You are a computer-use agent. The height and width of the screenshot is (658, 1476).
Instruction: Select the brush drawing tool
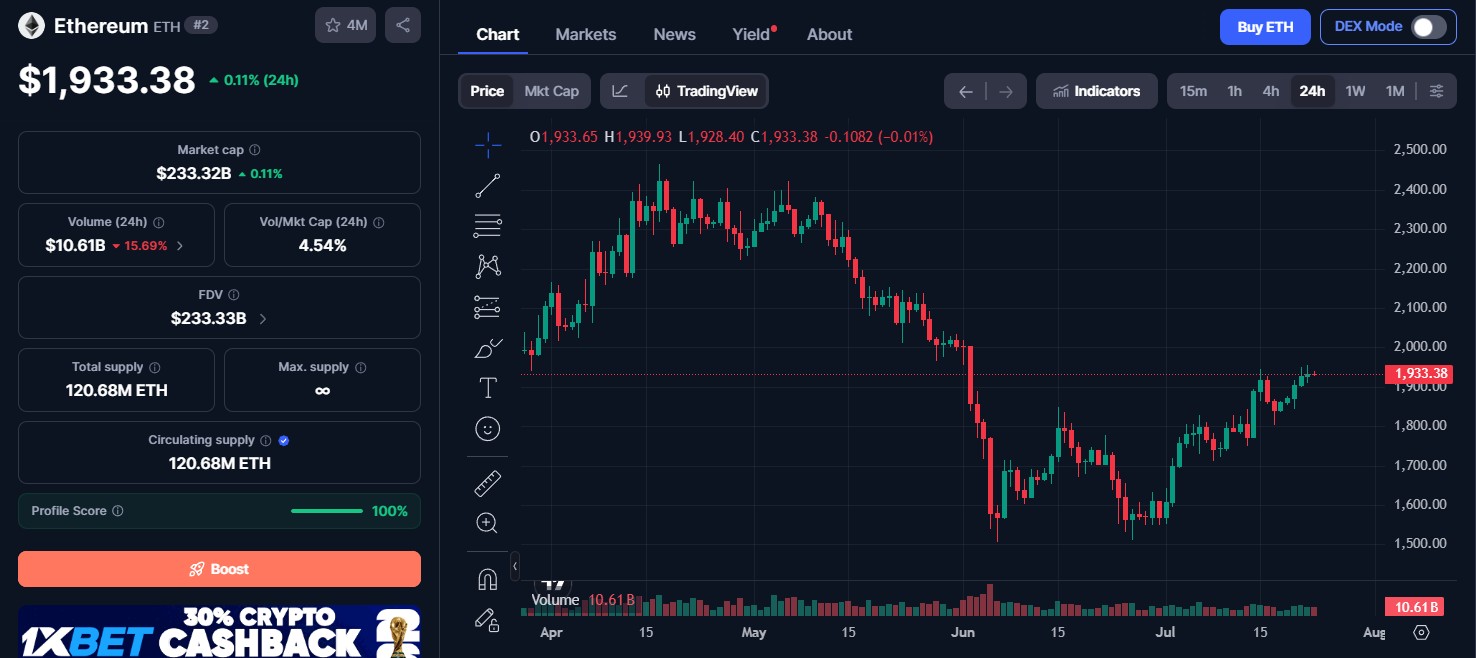click(x=488, y=348)
